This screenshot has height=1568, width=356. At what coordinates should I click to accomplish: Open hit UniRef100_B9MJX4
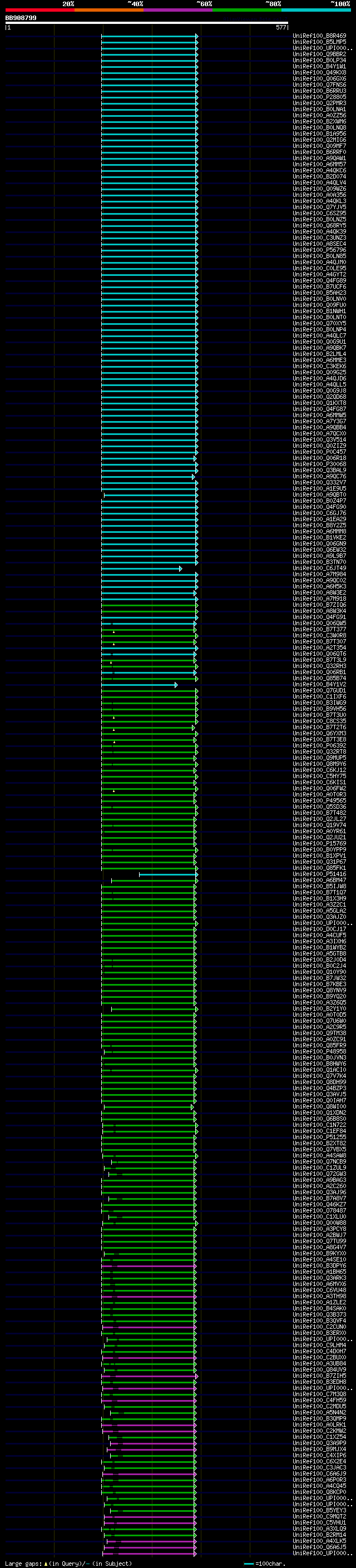(x=319, y=1449)
